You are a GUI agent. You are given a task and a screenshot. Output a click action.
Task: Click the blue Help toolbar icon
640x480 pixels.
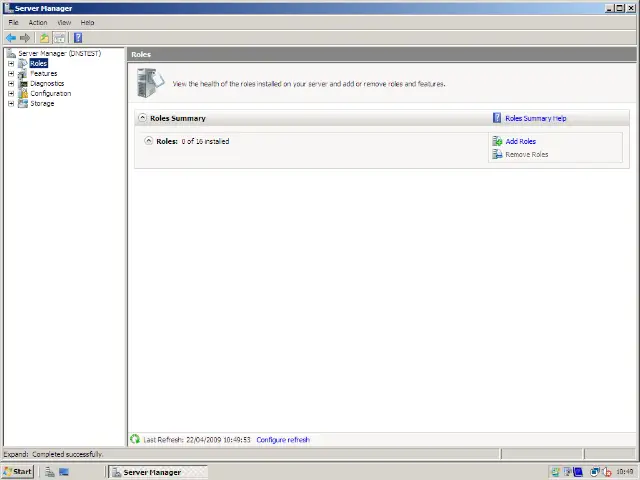[78, 38]
